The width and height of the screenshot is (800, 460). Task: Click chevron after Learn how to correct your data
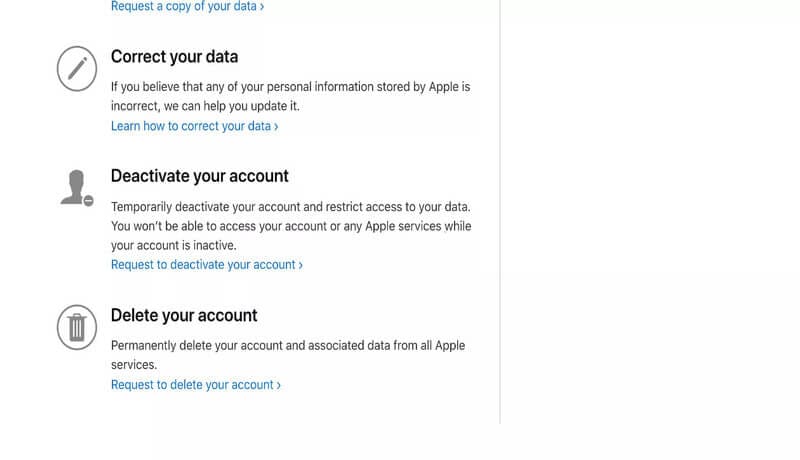point(276,127)
